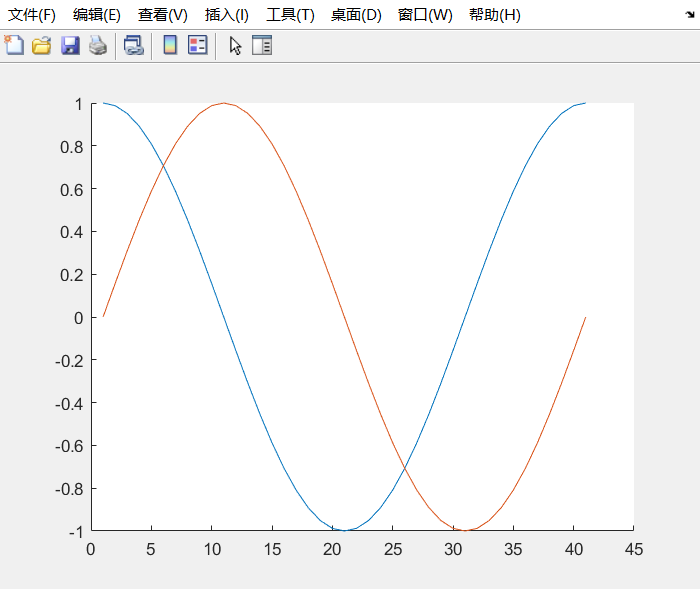Open the 工具(T) menu
This screenshot has width=700, height=589.
pos(290,15)
